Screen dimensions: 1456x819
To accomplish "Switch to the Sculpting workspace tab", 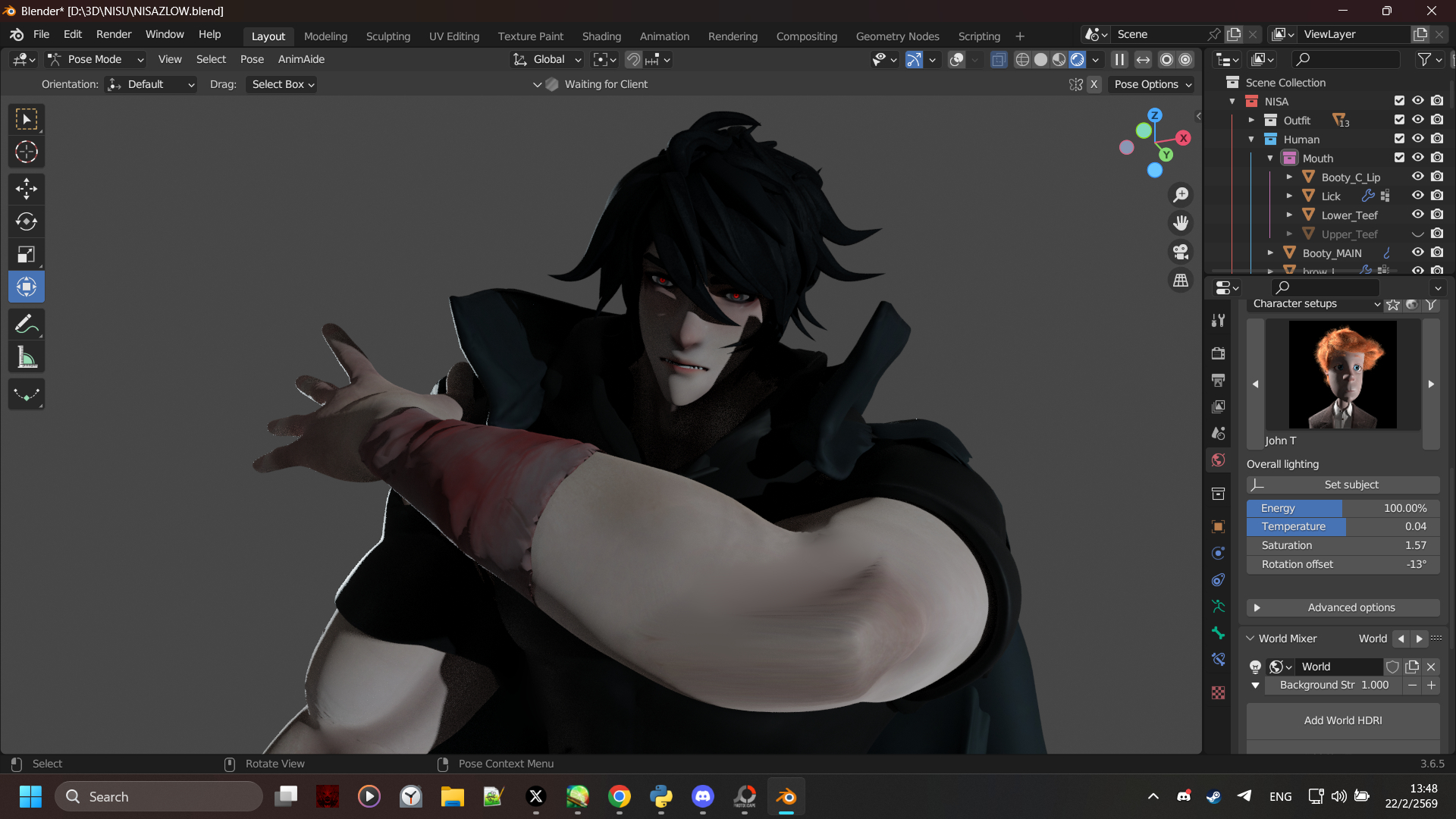I will [388, 36].
